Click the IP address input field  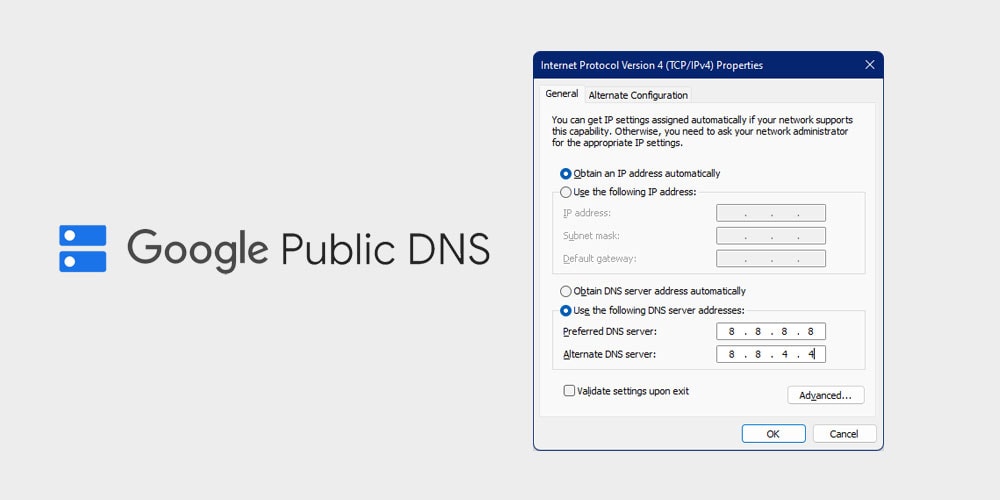tap(770, 213)
